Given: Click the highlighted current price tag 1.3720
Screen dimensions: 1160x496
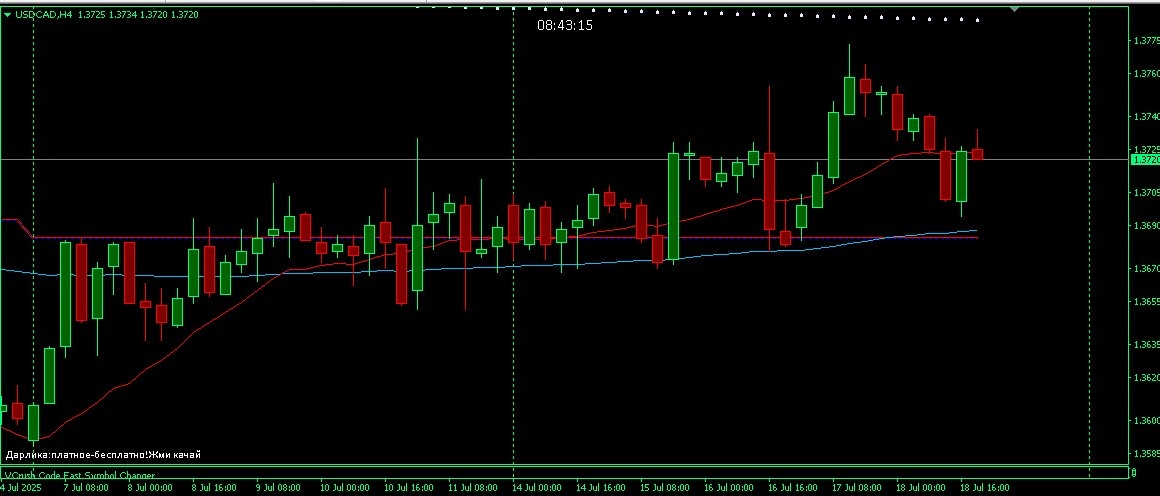Looking at the screenshot, I should [x=1145, y=159].
